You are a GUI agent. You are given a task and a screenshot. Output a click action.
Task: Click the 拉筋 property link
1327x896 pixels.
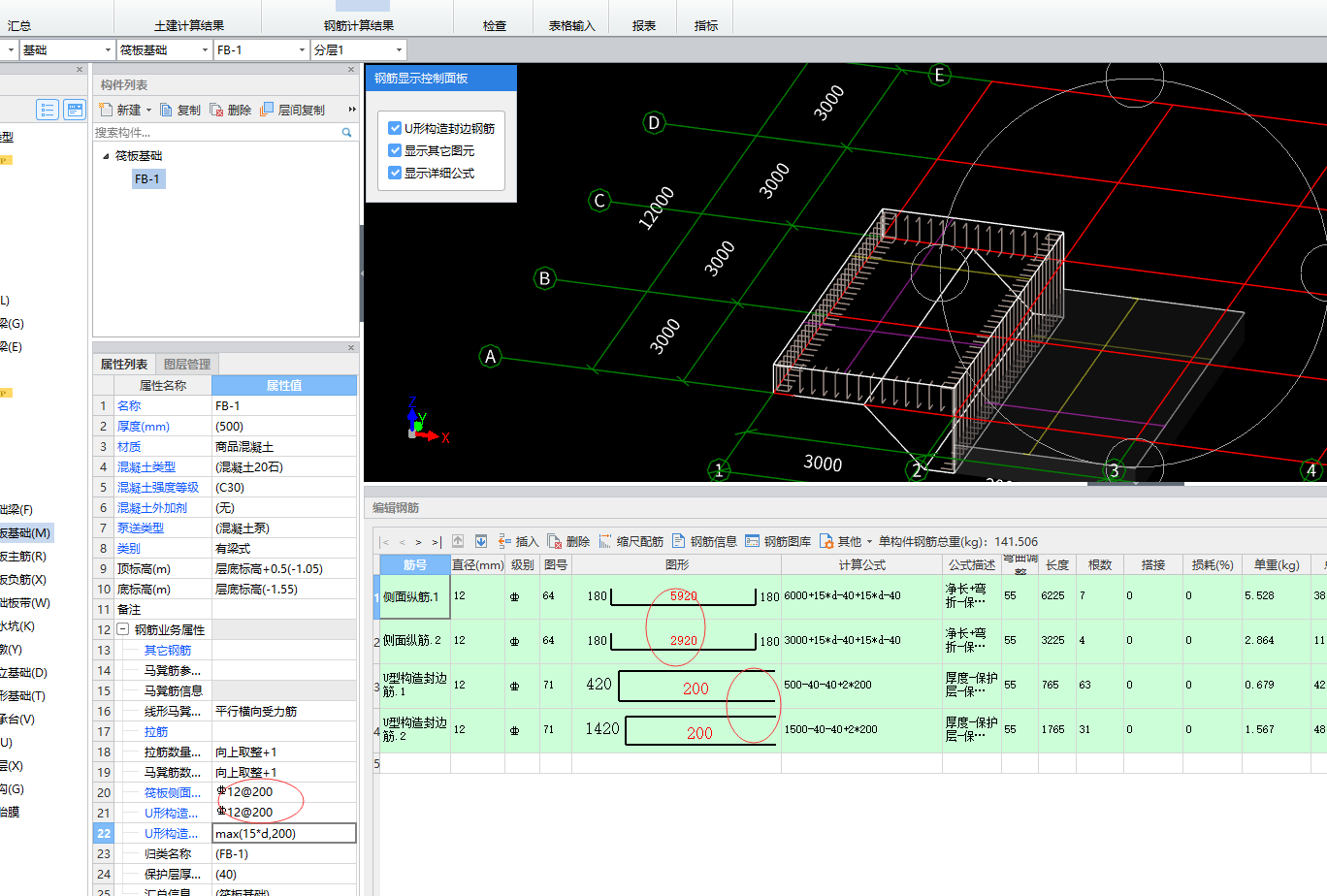click(x=156, y=731)
